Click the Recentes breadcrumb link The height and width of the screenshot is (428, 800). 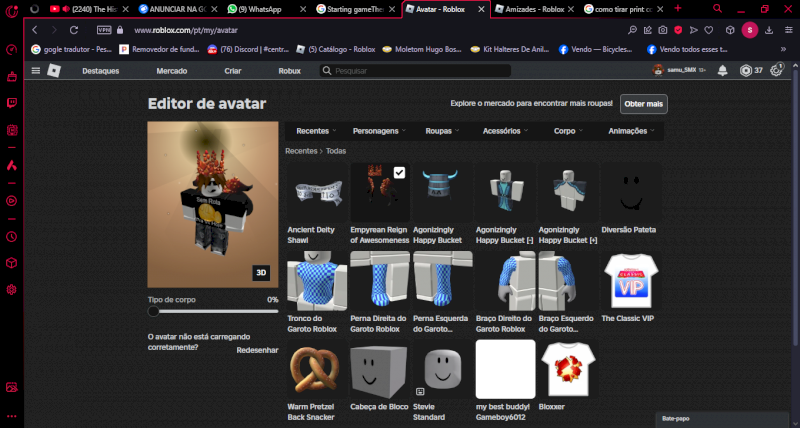click(x=301, y=151)
